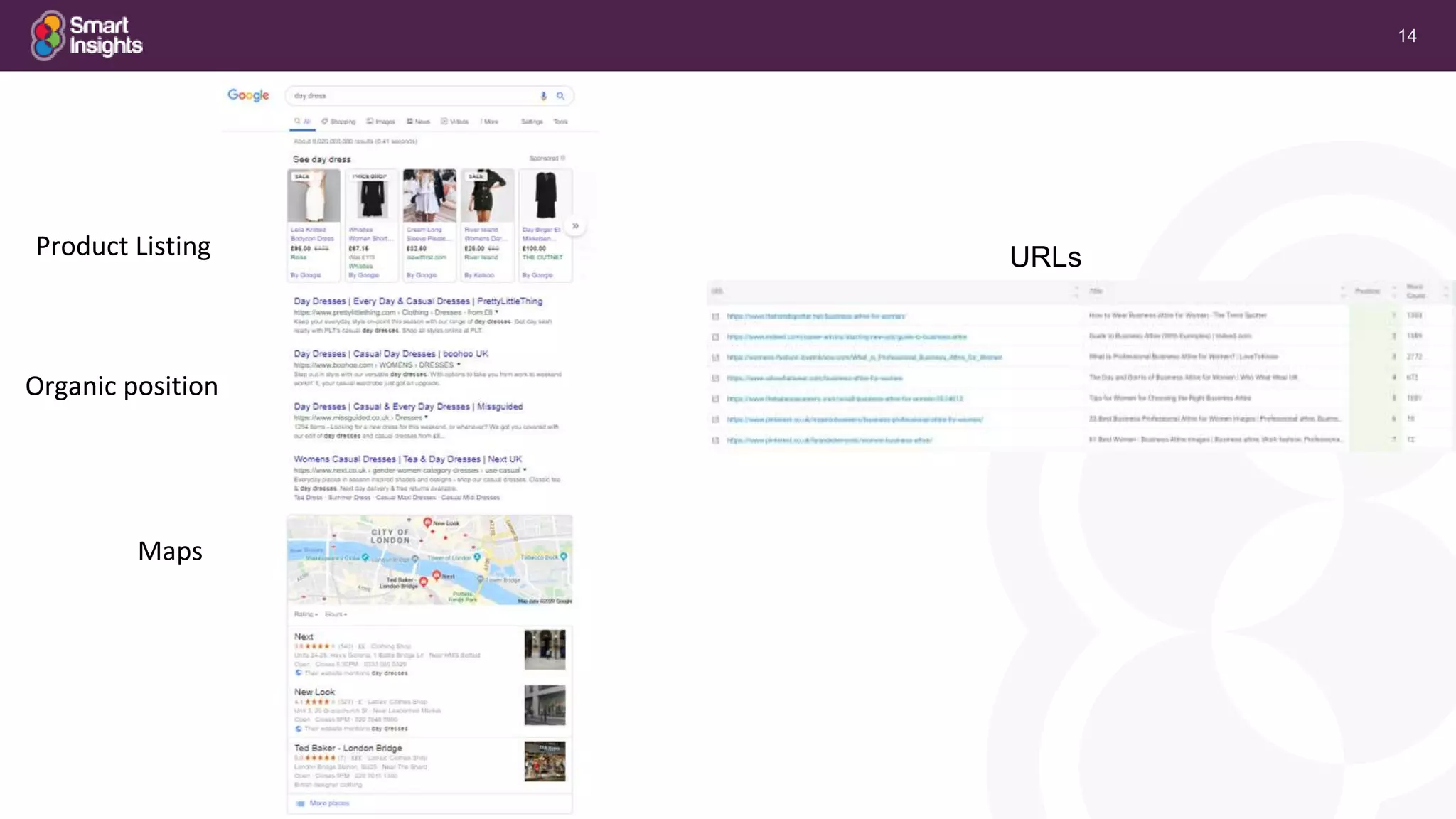The image size is (1456, 819).
Task: Switch to the News tab
Action: point(418,122)
